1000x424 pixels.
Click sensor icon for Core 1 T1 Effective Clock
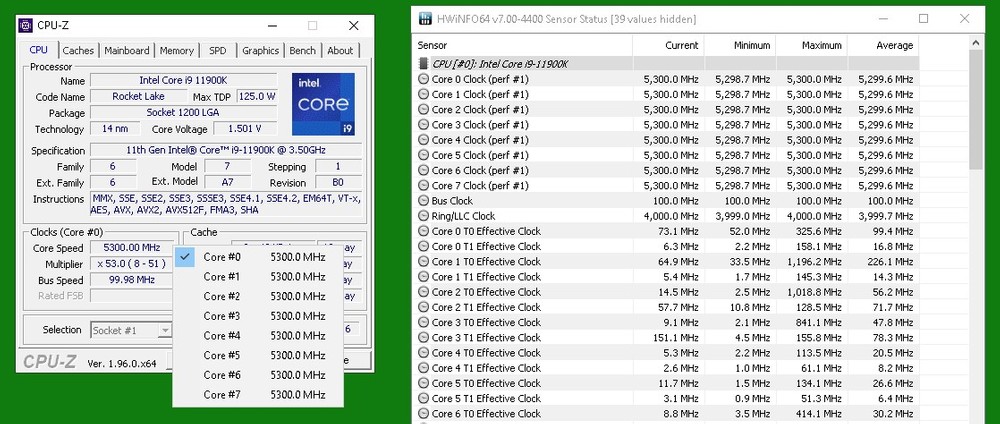click(x=423, y=277)
